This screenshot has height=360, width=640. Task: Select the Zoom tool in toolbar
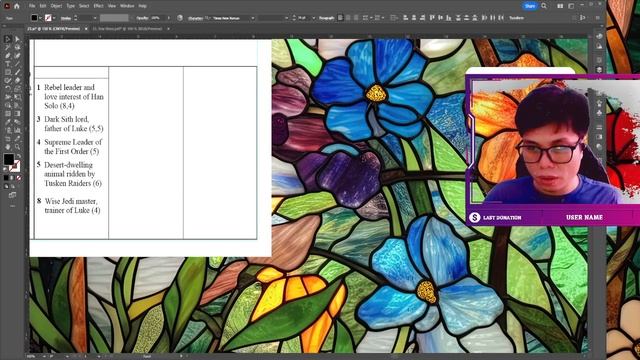pos(17,147)
